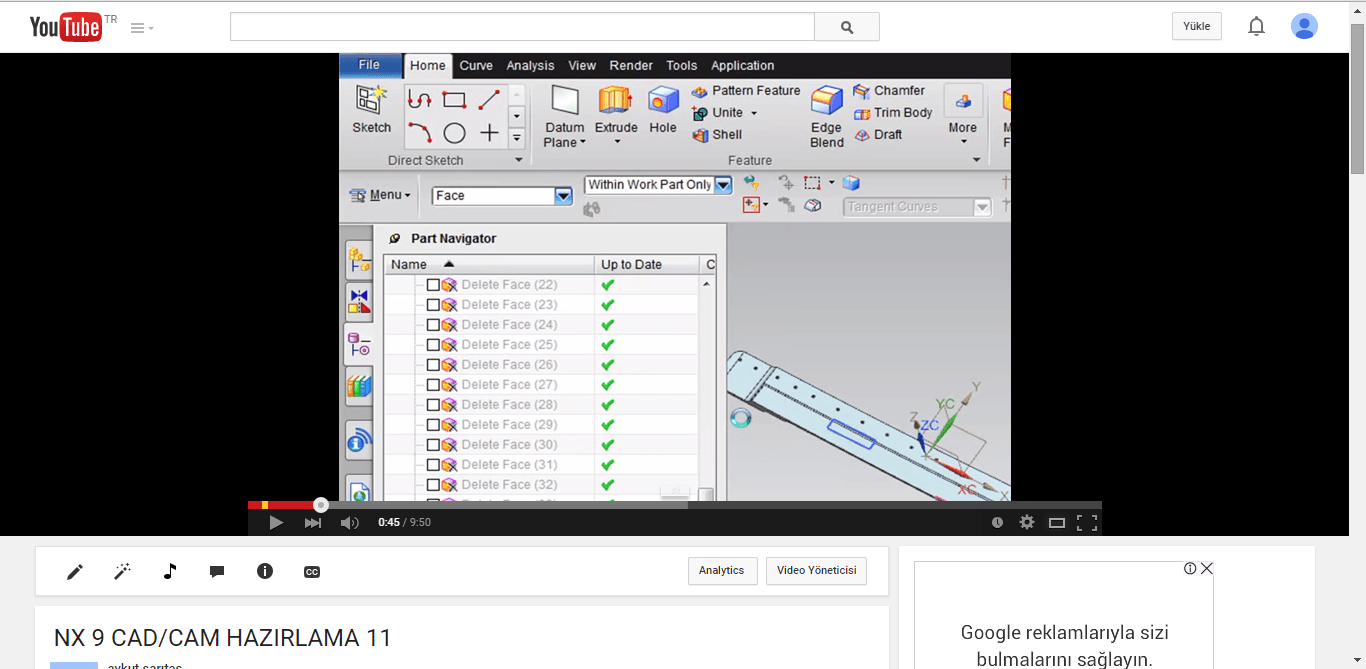Image resolution: width=1366 pixels, height=669 pixels.
Task: Select the Rectangle sketch tool
Action: point(454,99)
